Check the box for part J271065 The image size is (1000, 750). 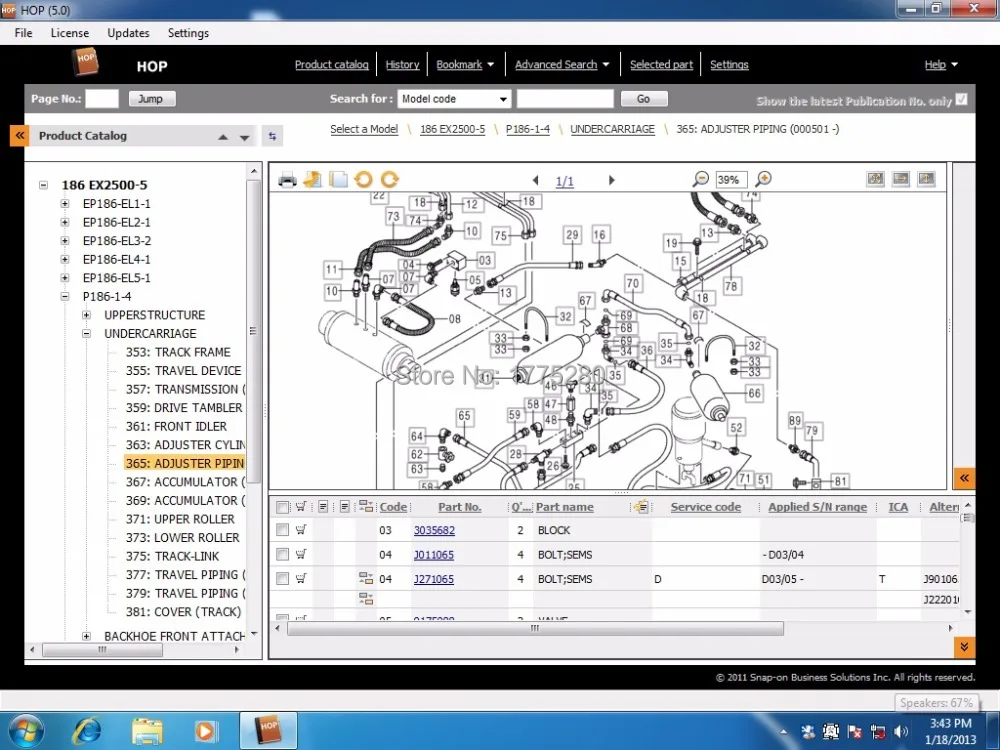(282, 578)
